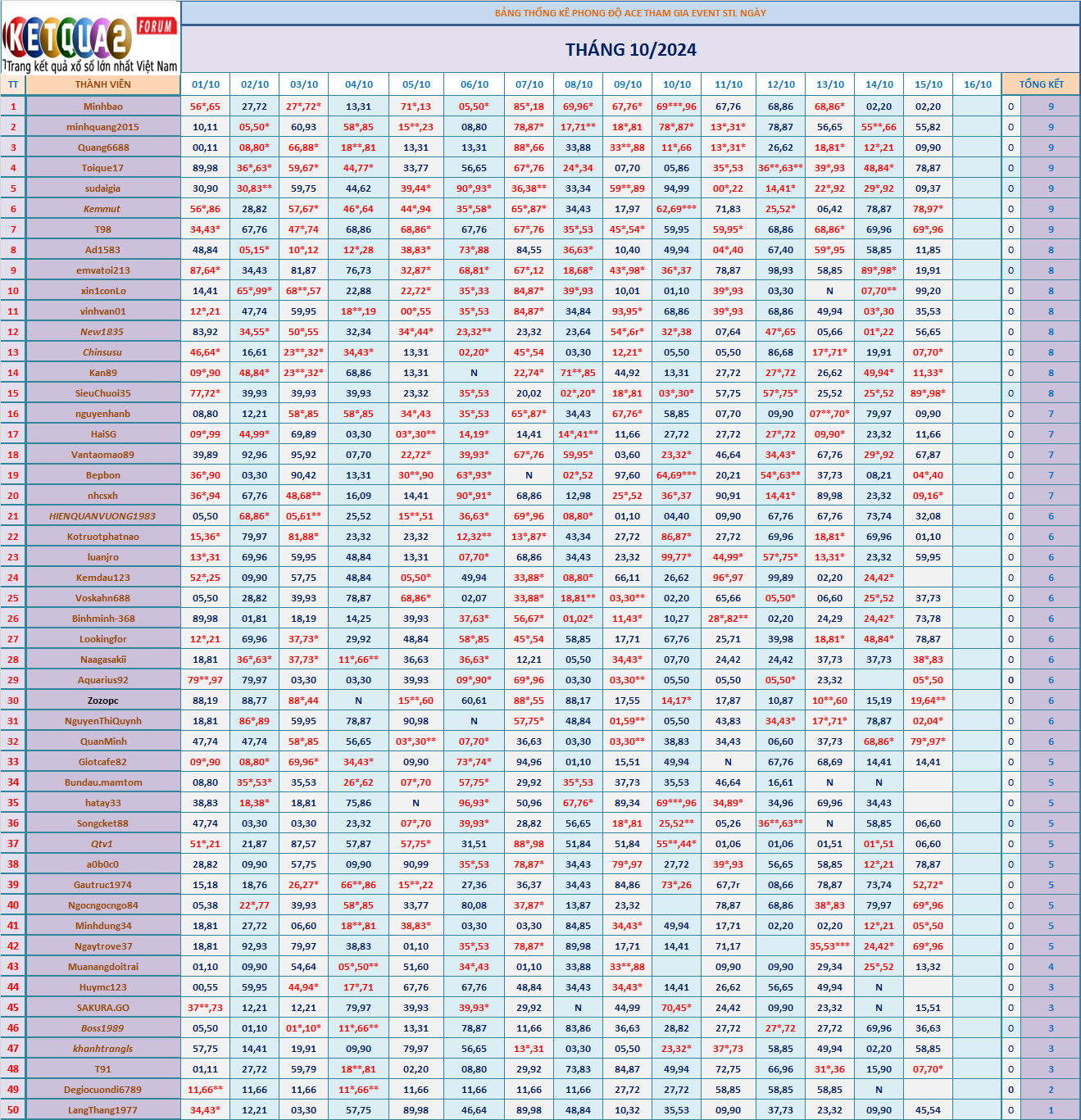Select the member name Aquarius92

tap(103, 680)
